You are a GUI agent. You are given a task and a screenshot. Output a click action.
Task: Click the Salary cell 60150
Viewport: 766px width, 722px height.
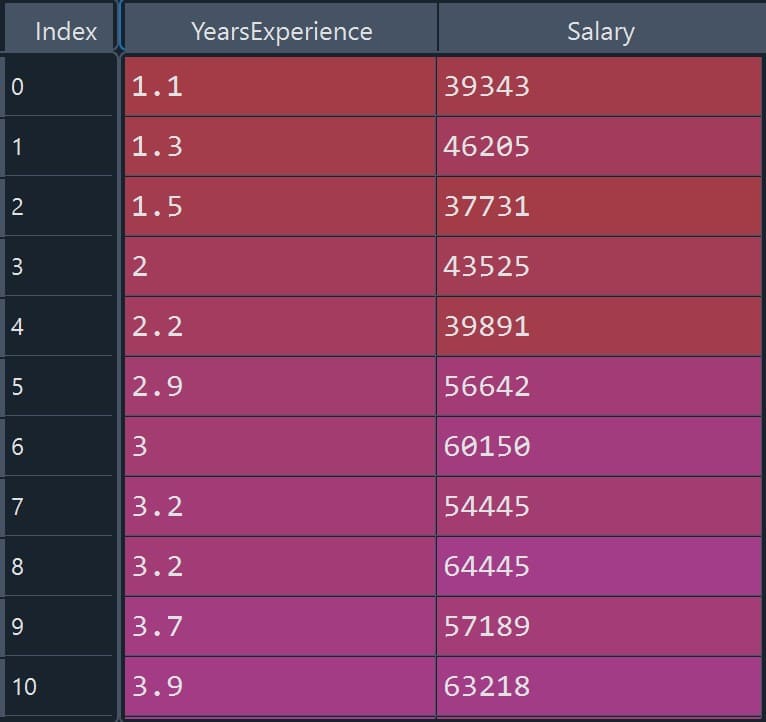(598, 447)
